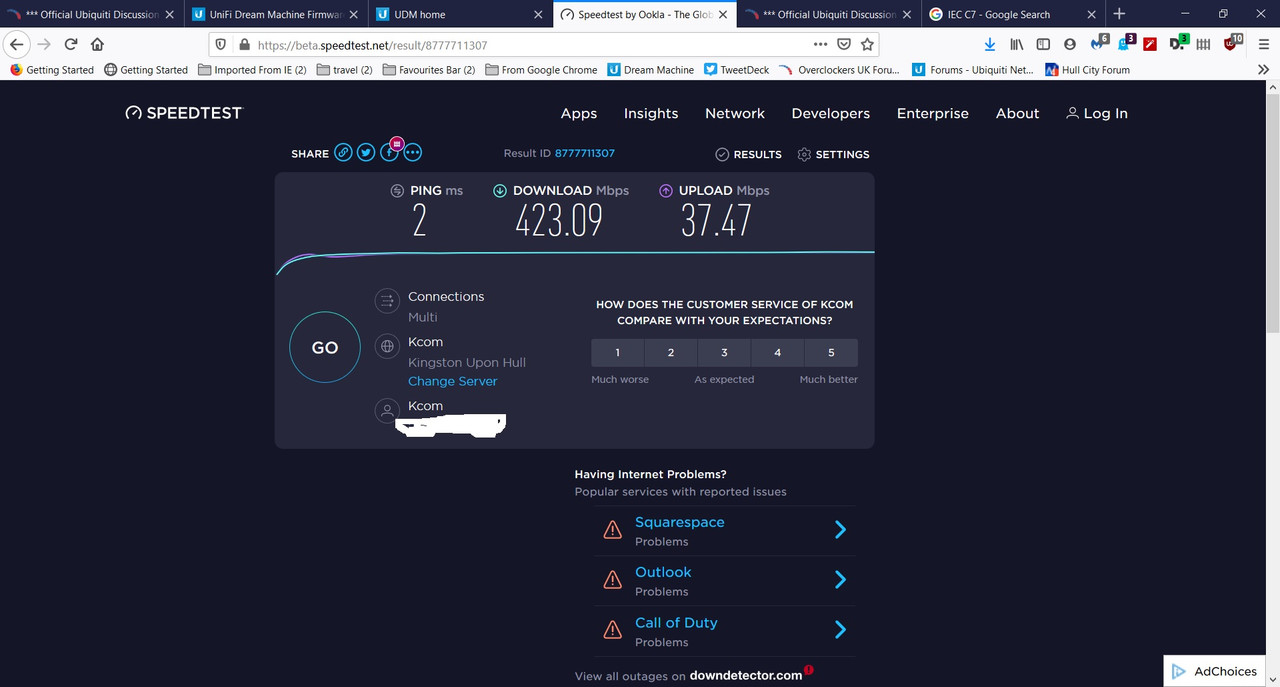1280x687 pixels.
Task: Expand Squarespace problems arrow
Action: 840,530
